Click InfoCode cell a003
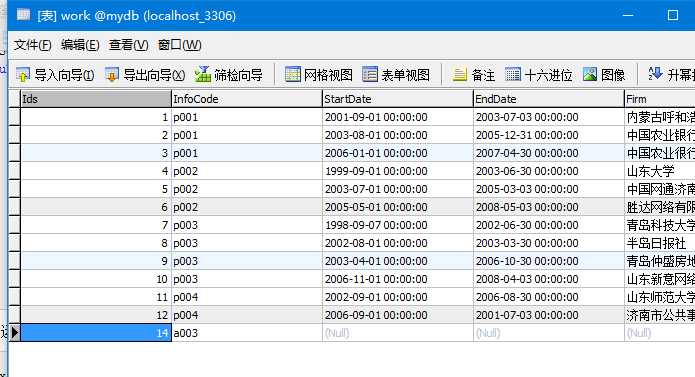695x377 pixels. pyautogui.click(x=247, y=333)
